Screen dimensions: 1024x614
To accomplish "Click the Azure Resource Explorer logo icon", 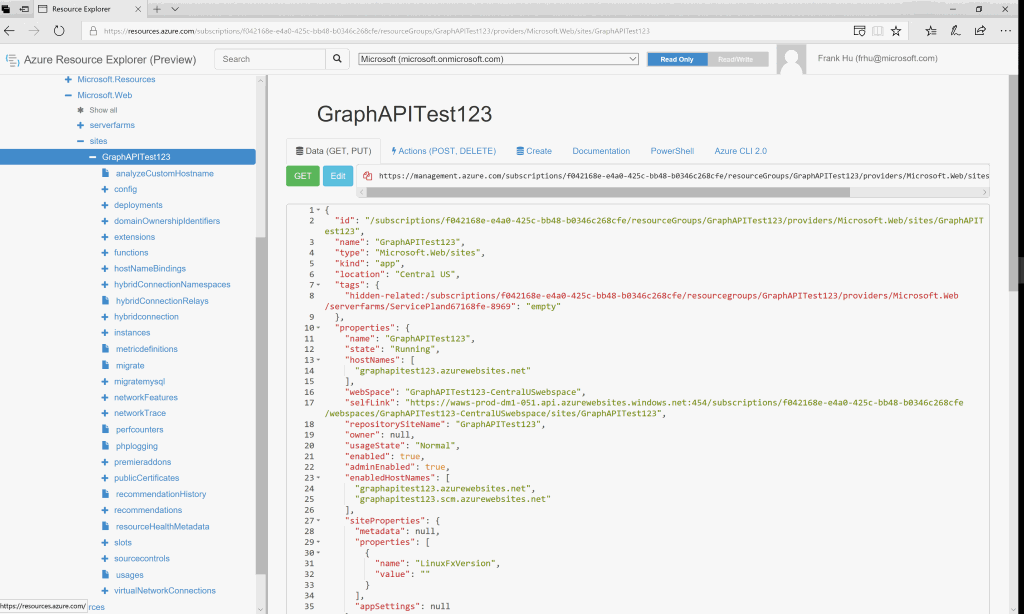I will tap(12, 60).
